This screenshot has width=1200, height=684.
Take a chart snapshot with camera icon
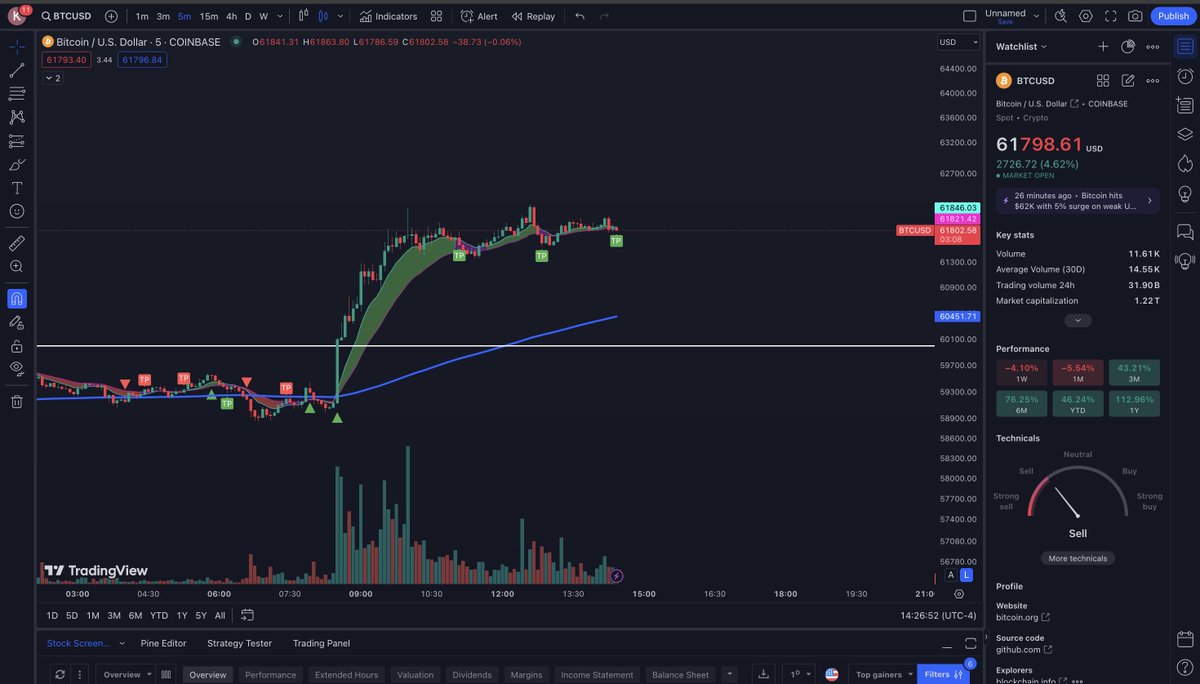(x=1135, y=16)
